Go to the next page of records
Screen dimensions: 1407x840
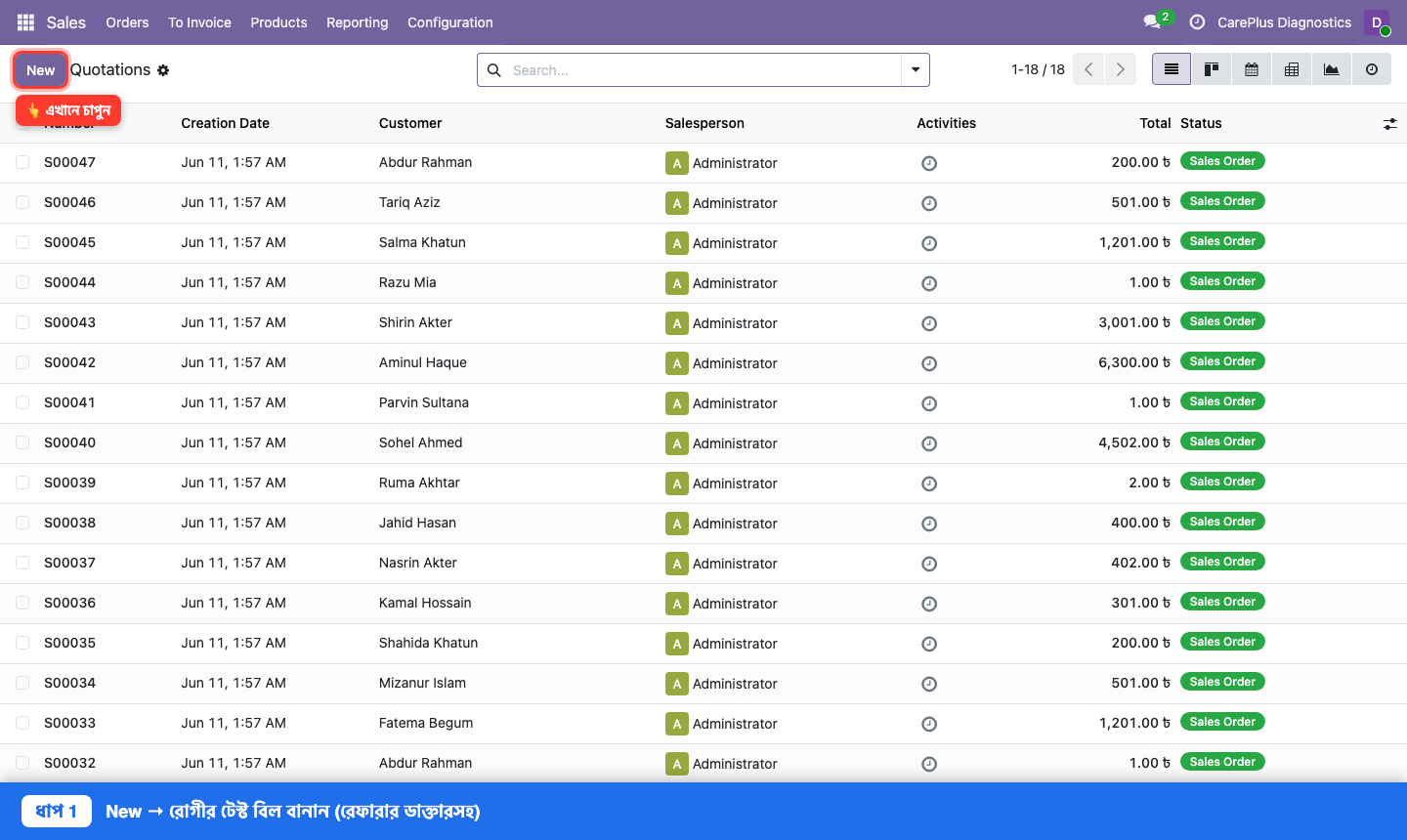pyautogui.click(x=1121, y=69)
